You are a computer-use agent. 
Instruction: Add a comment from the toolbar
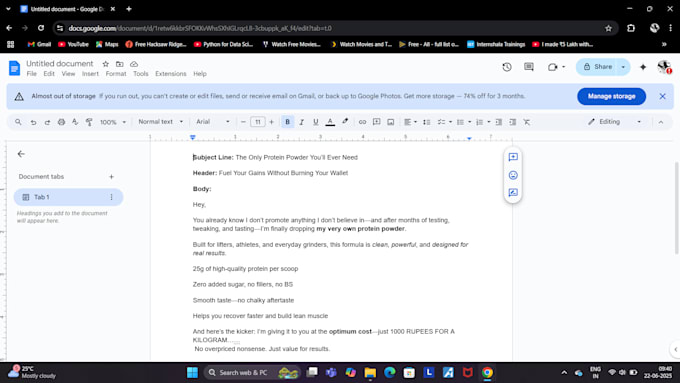tap(376, 122)
